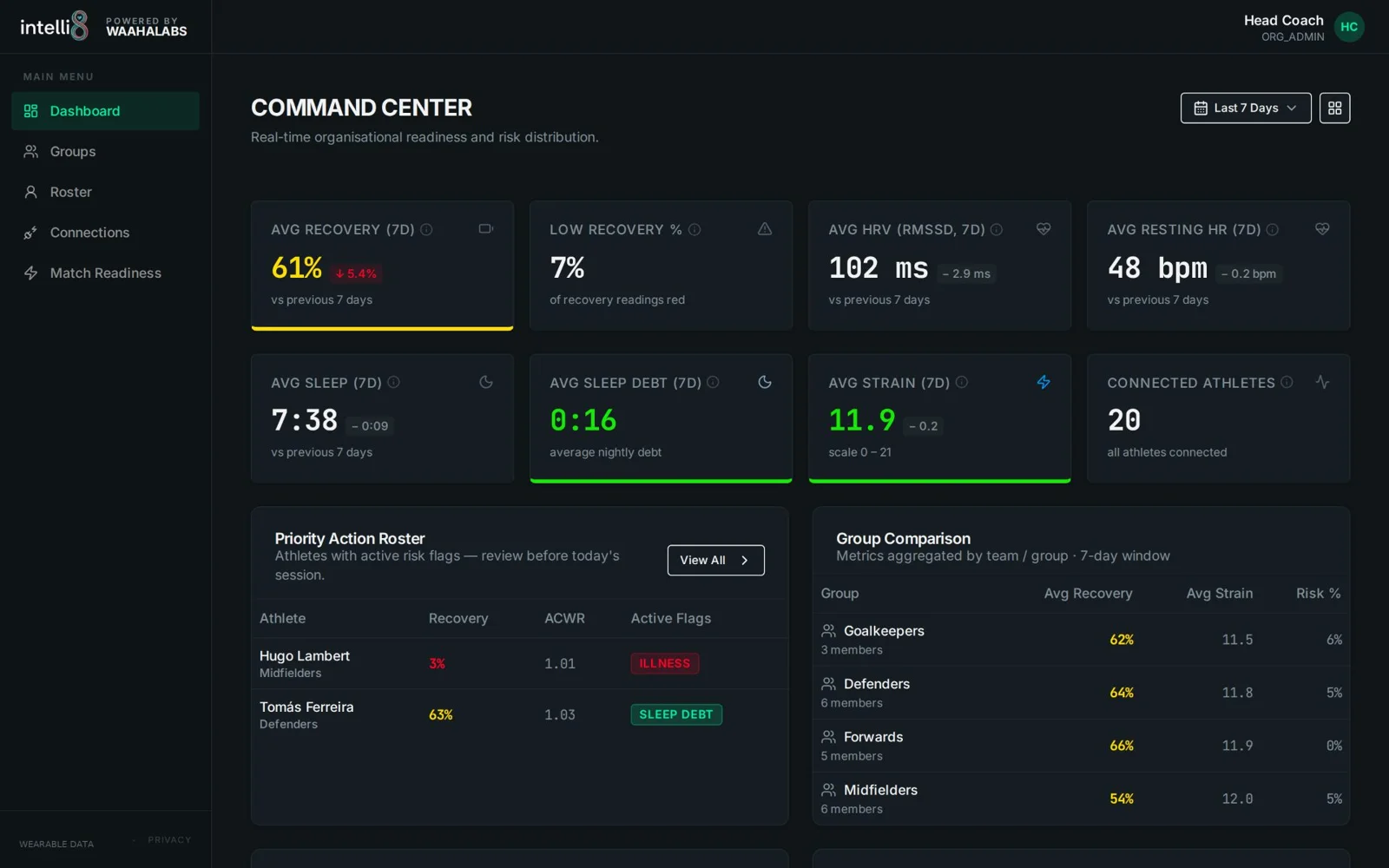Go to Groups in sidebar

(105, 152)
